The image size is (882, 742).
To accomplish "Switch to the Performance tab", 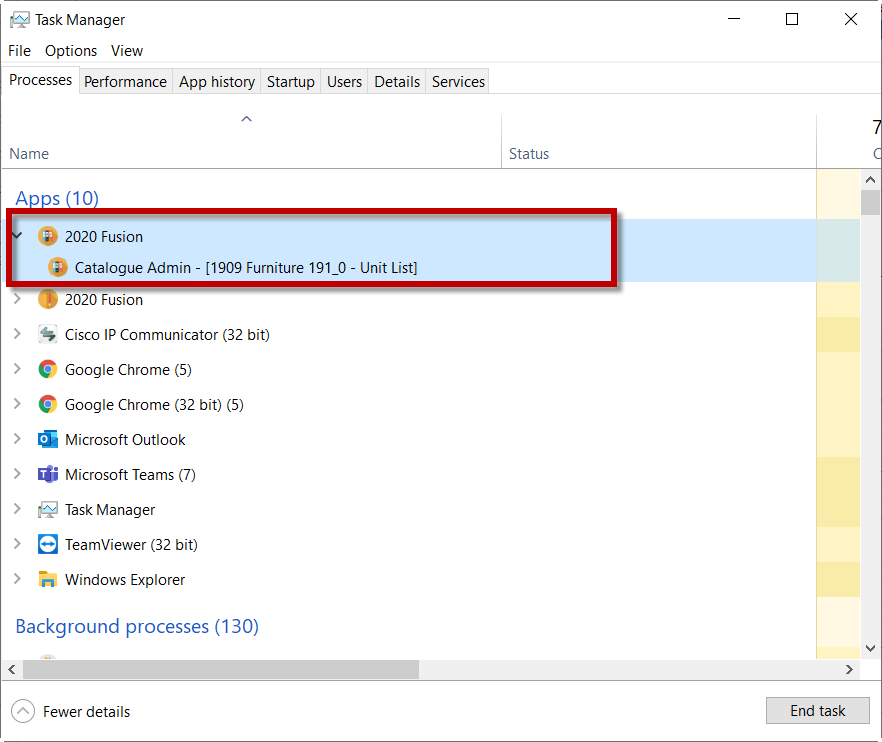I will [125, 82].
